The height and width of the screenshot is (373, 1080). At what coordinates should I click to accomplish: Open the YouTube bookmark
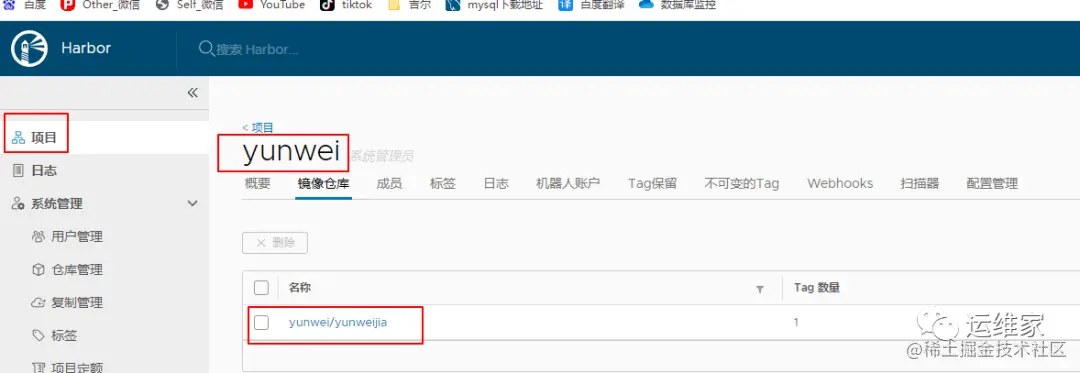pyautogui.click(x=271, y=5)
